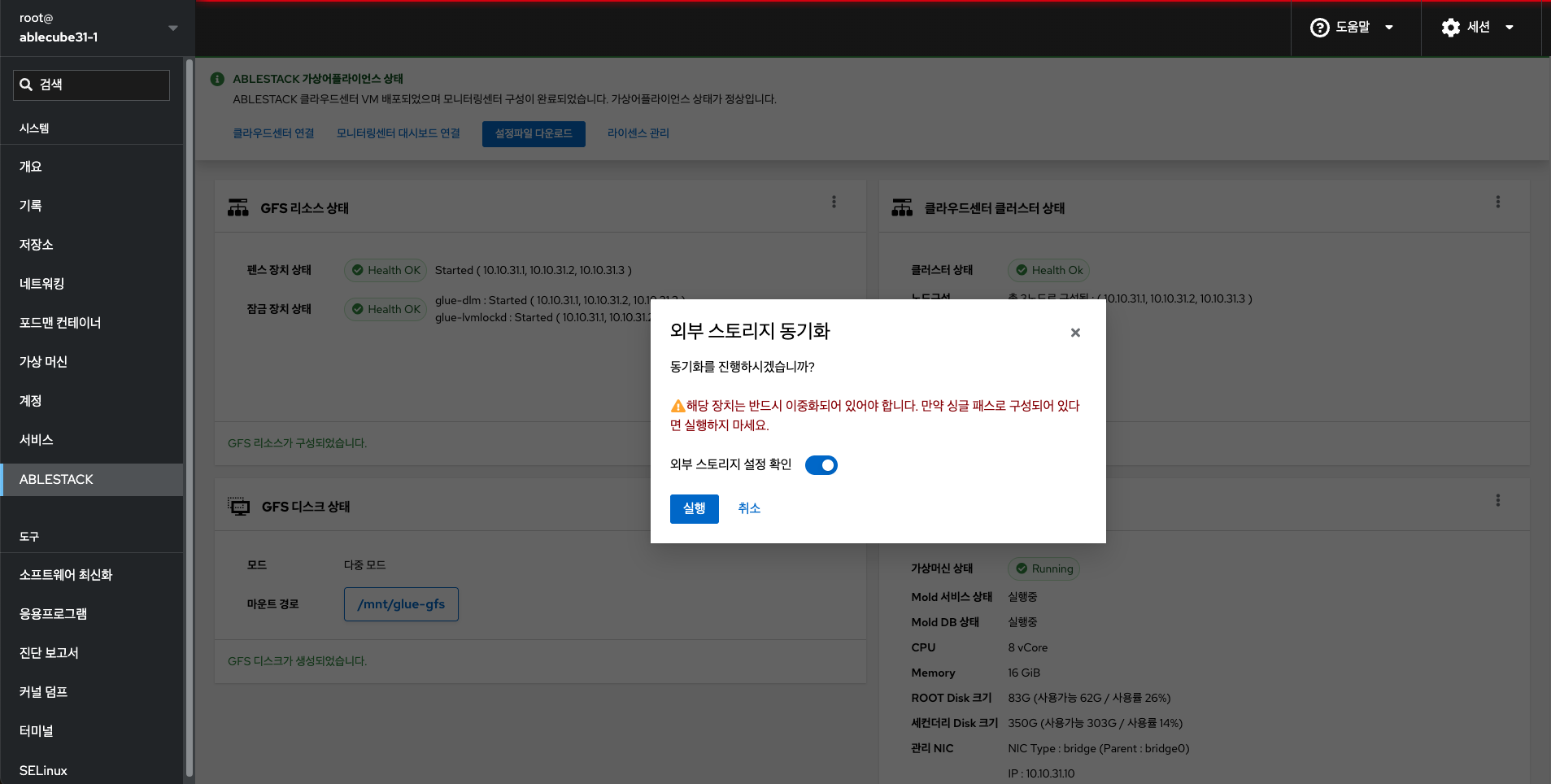Click the cloud center cluster status icon
The image size is (1551, 784).
point(902,207)
